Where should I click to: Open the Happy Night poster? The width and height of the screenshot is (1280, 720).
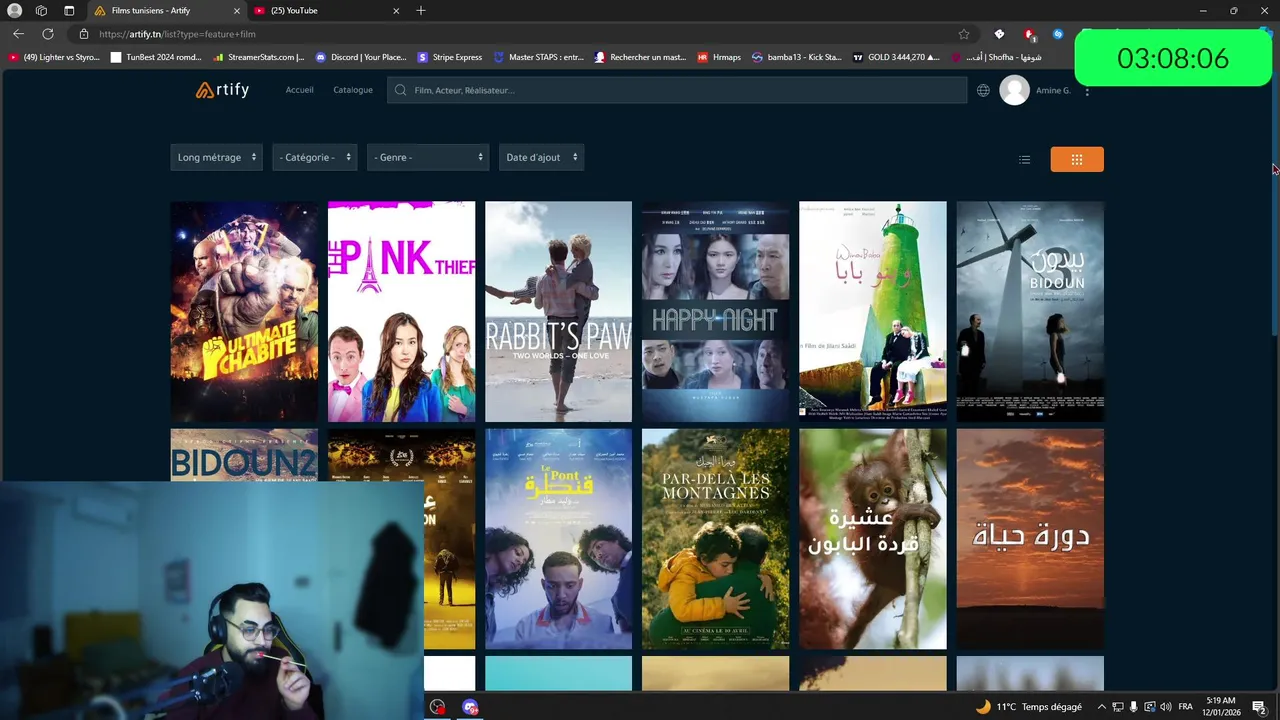pos(715,311)
